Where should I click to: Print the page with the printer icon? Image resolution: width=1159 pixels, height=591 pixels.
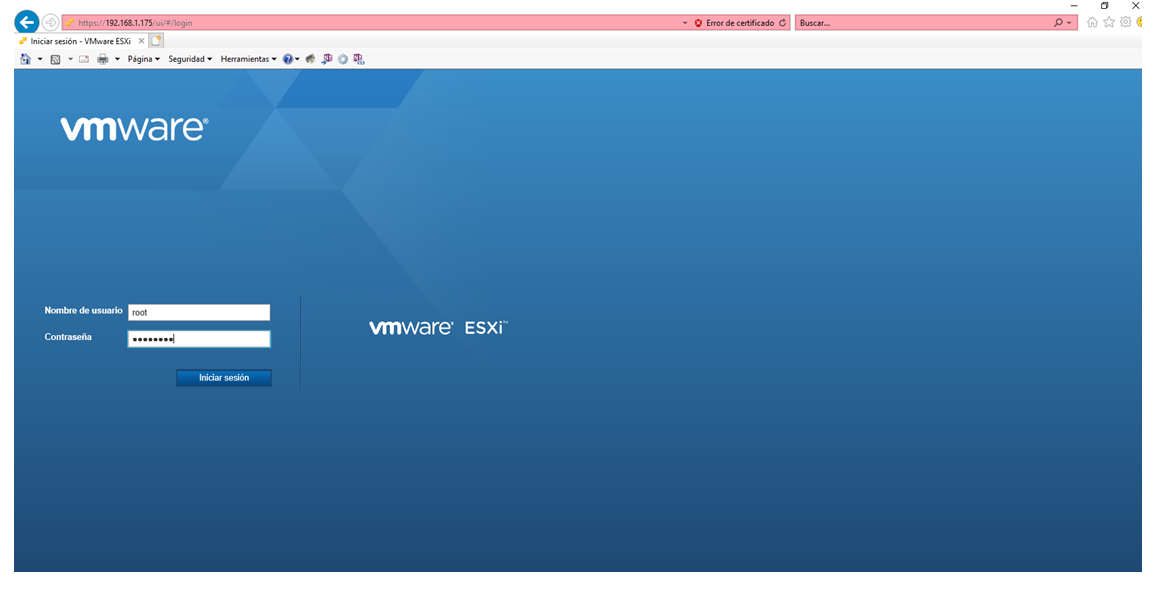point(103,59)
